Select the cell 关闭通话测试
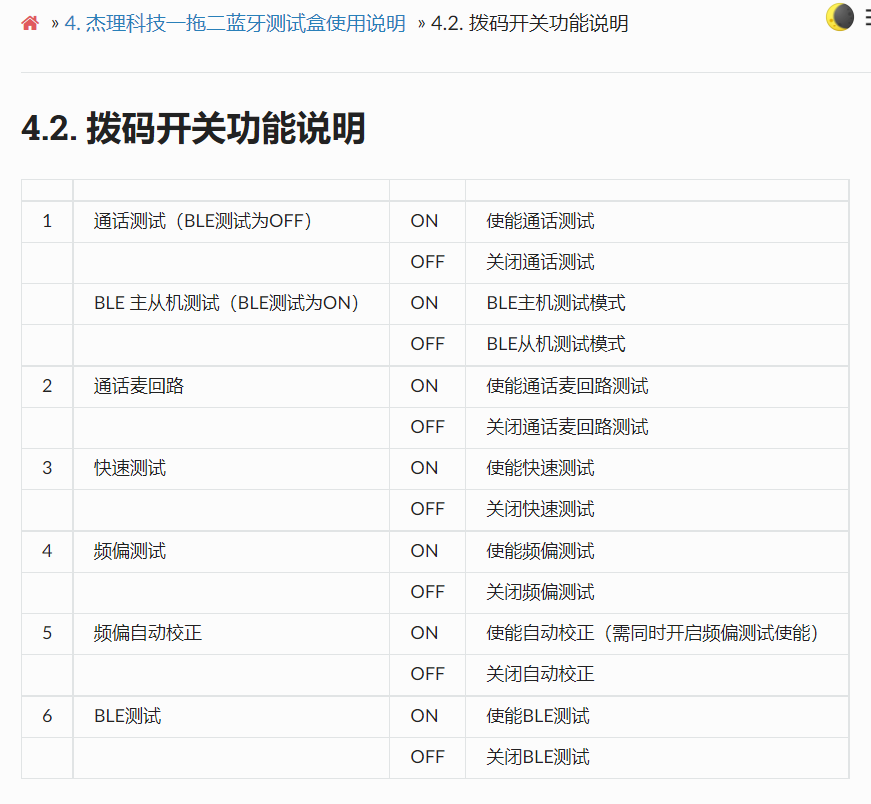 (657, 262)
